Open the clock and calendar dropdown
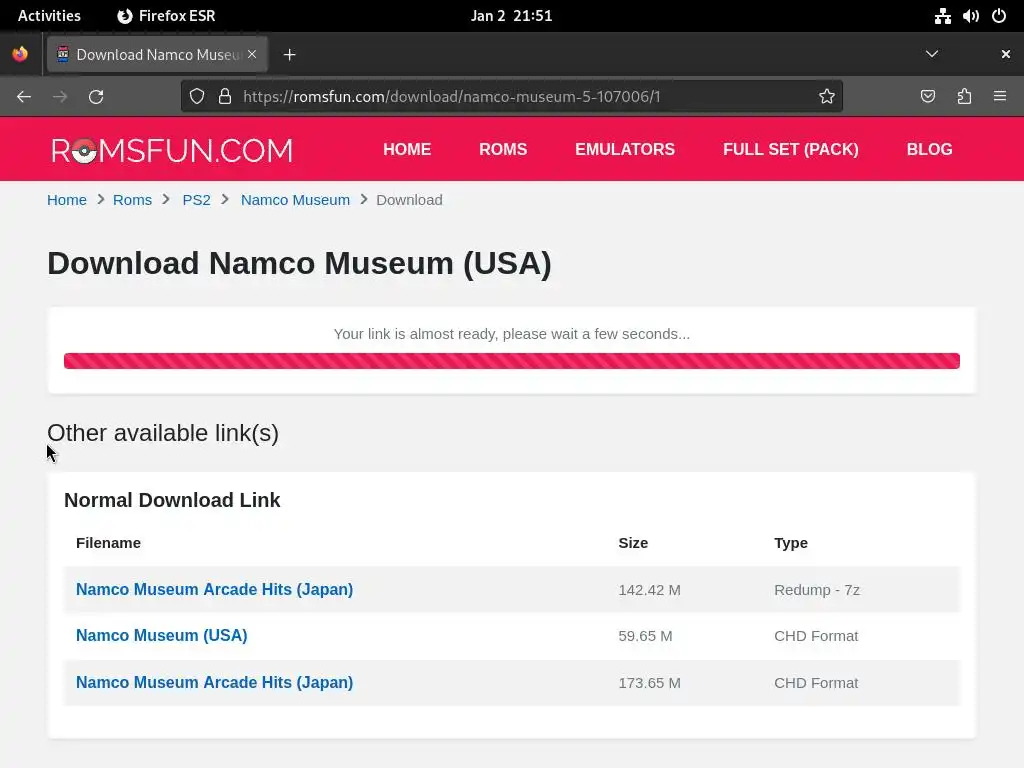Screen dimensions: 1024x768 [x=511, y=16]
